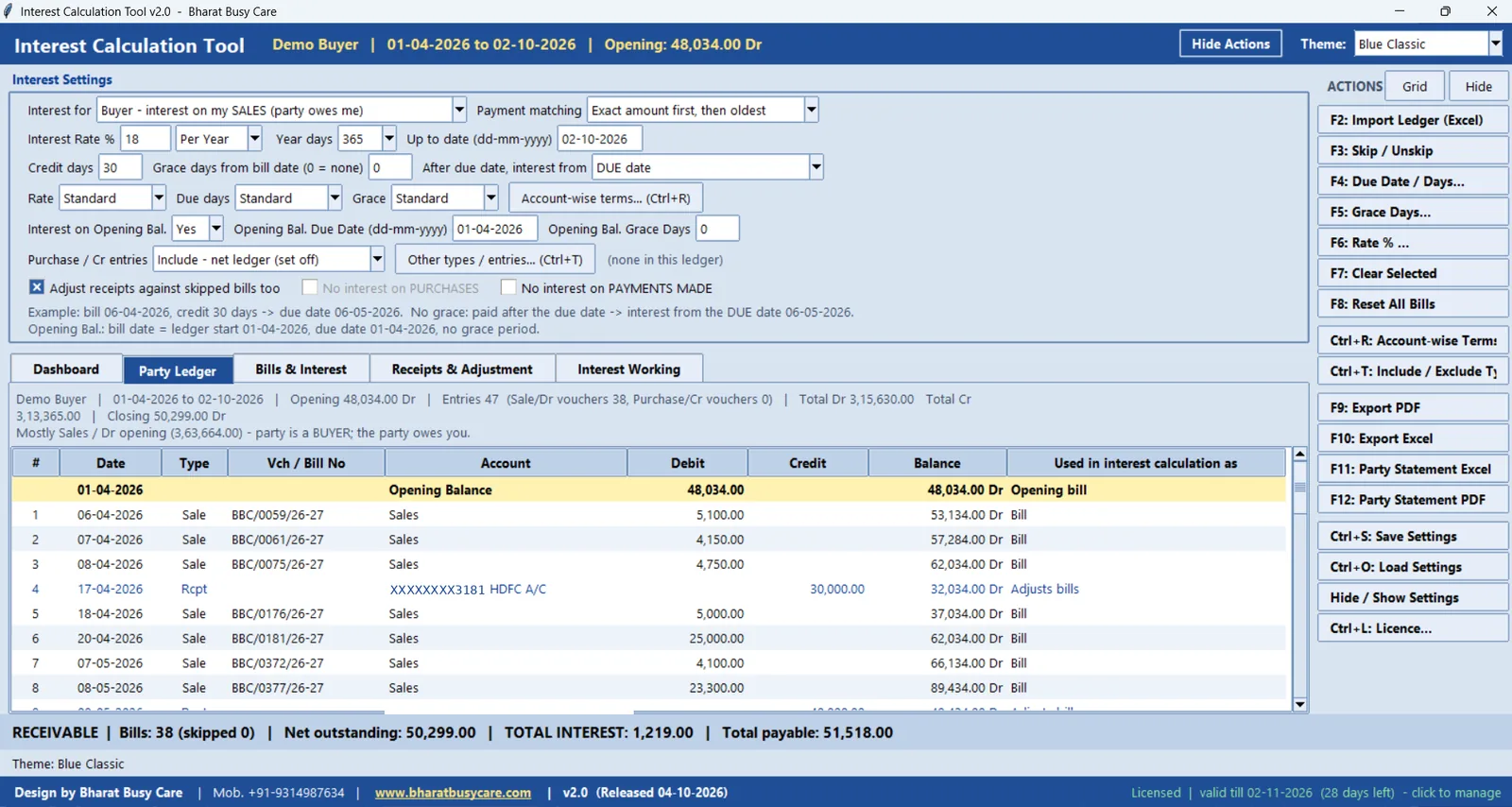Click F2: Import Ledger (Excel)
The width and height of the screenshot is (1512, 807).
[x=1413, y=120]
